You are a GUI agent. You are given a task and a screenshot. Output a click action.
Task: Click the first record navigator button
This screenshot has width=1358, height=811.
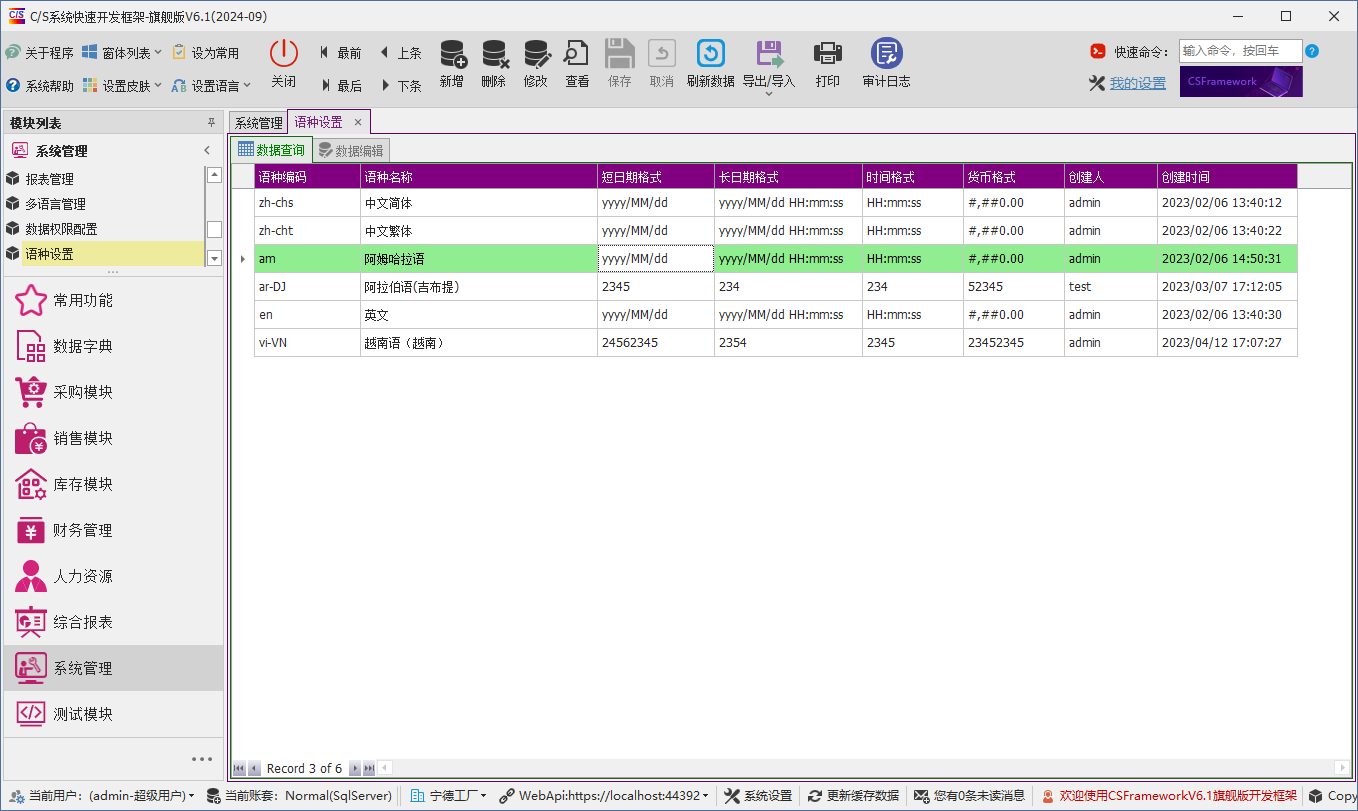[x=239, y=768]
